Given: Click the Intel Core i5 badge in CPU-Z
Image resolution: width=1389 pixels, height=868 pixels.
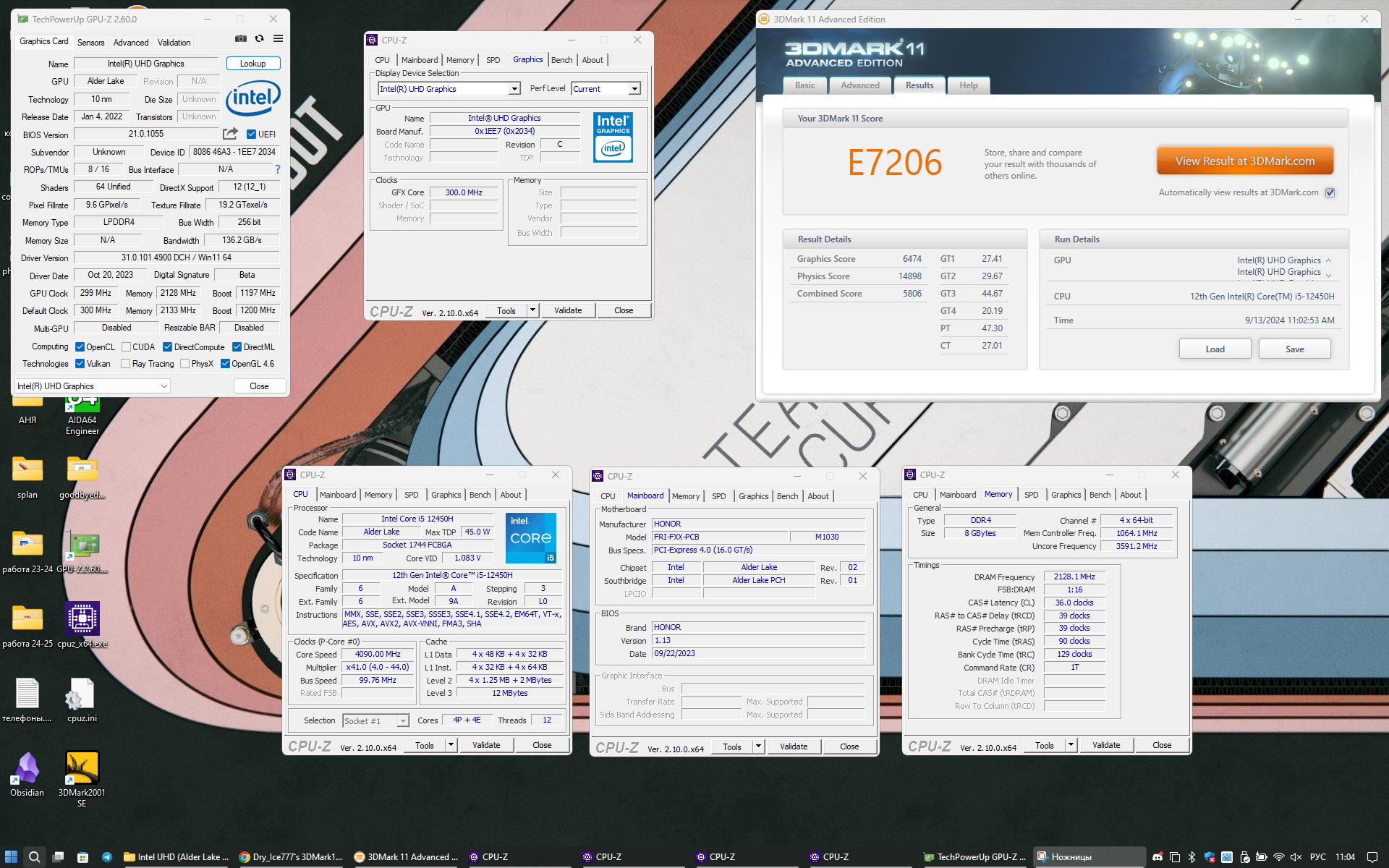Looking at the screenshot, I should point(530,538).
